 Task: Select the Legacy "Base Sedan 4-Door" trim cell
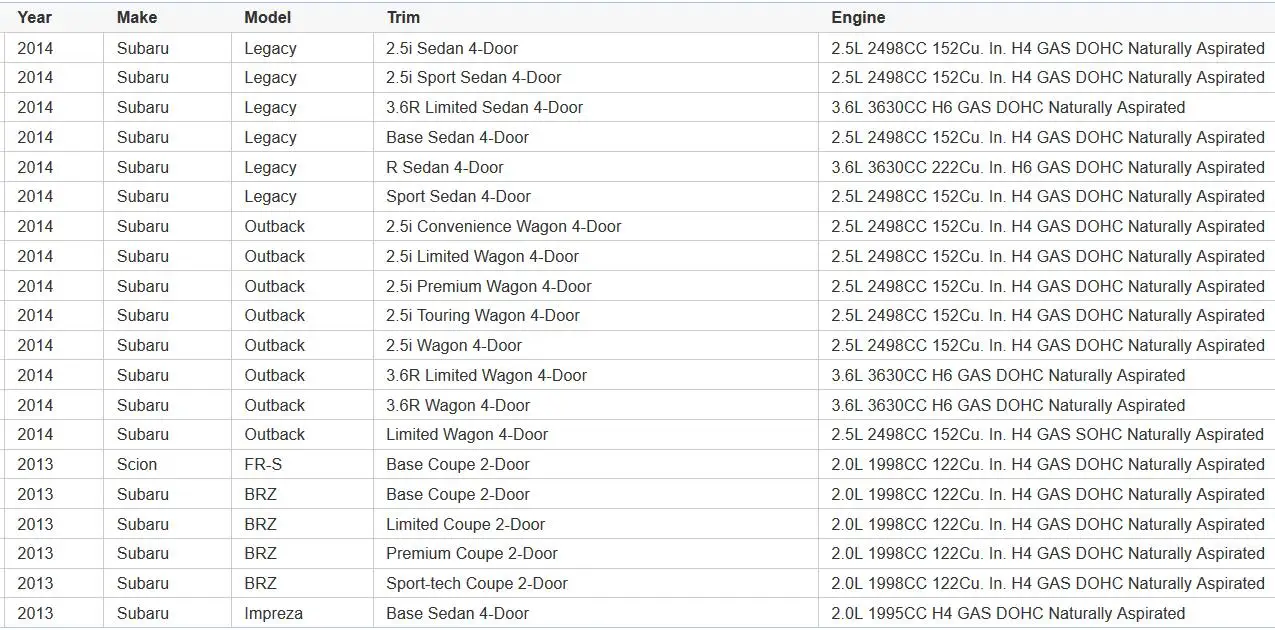point(596,137)
